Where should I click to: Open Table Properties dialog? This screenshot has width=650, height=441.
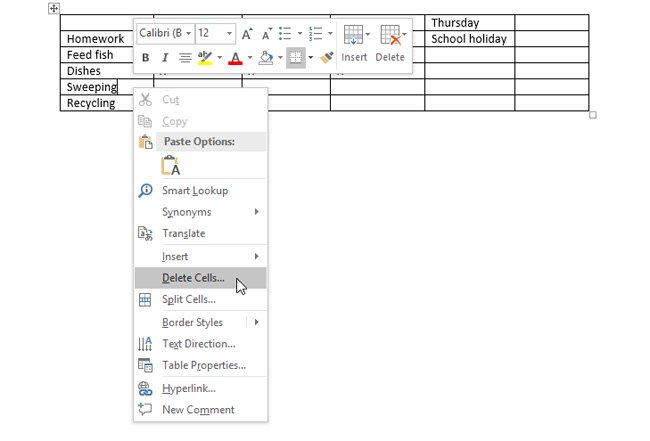(x=204, y=365)
